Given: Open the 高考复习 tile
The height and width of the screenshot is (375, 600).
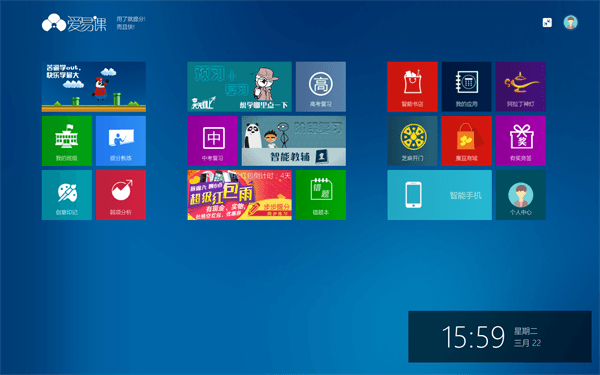Looking at the screenshot, I should click(321, 87).
